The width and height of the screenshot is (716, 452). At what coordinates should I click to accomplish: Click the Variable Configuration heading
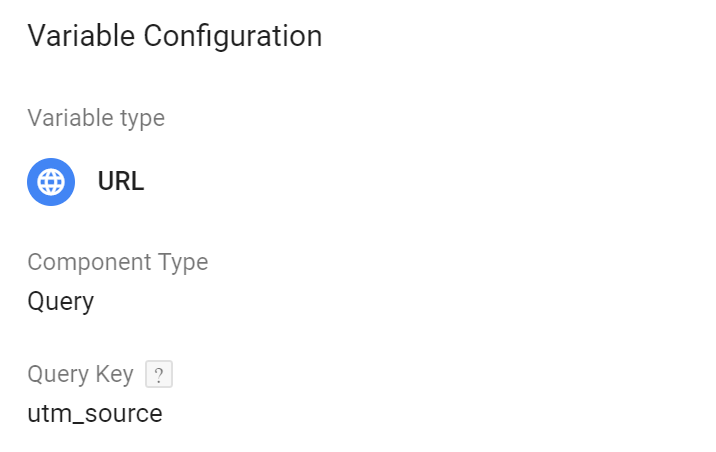pyautogui.click(x=175, y=37)
